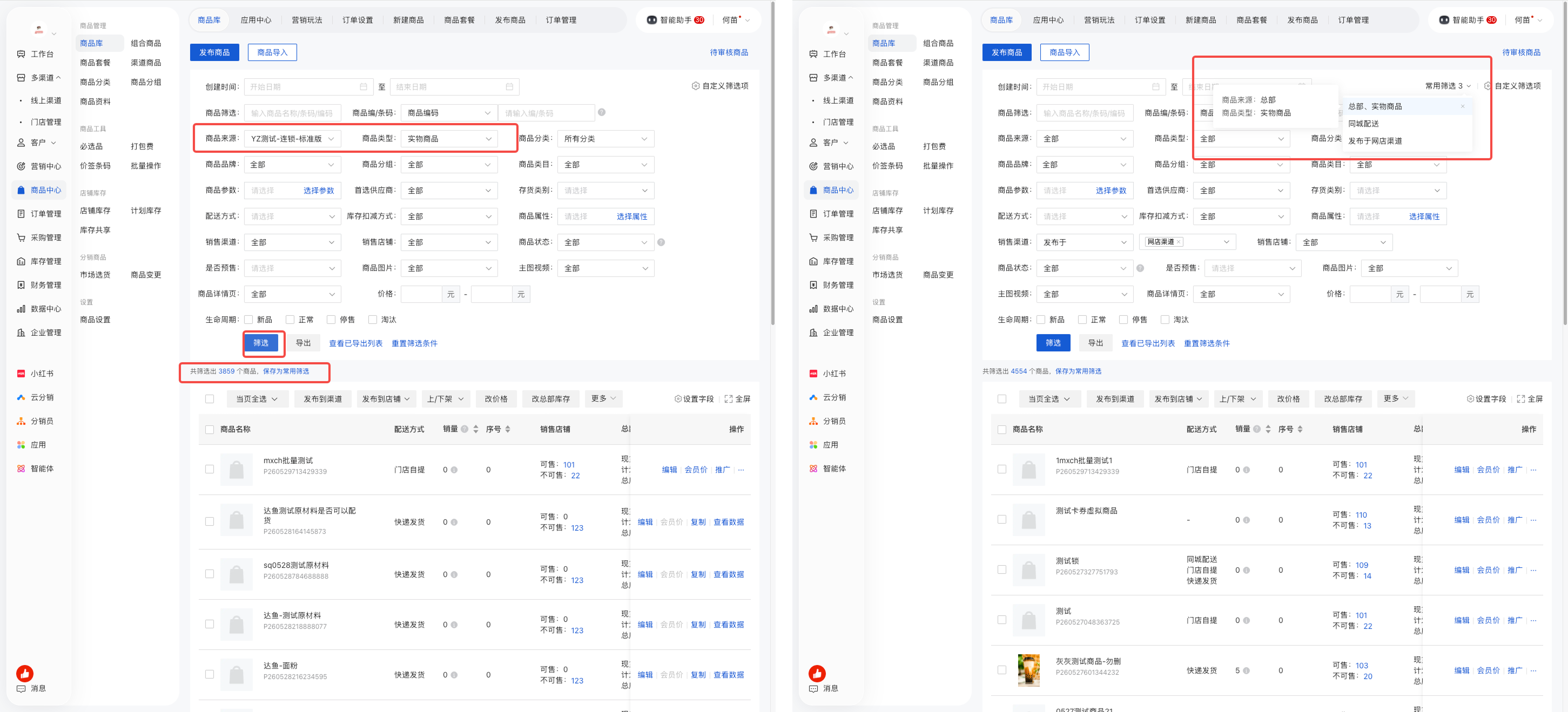Expand 更多 dropdown in right window toolbar
Image resolution: width=1568 pixels, height=712 pixels.
(1396, 398)
